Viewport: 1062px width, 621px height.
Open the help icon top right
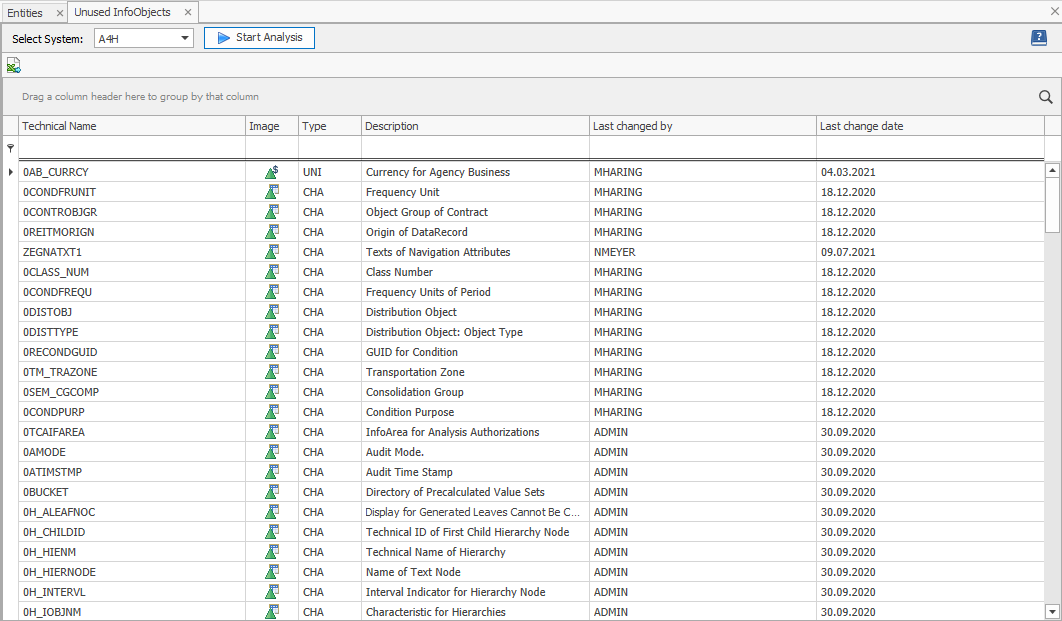[1038, 37]
